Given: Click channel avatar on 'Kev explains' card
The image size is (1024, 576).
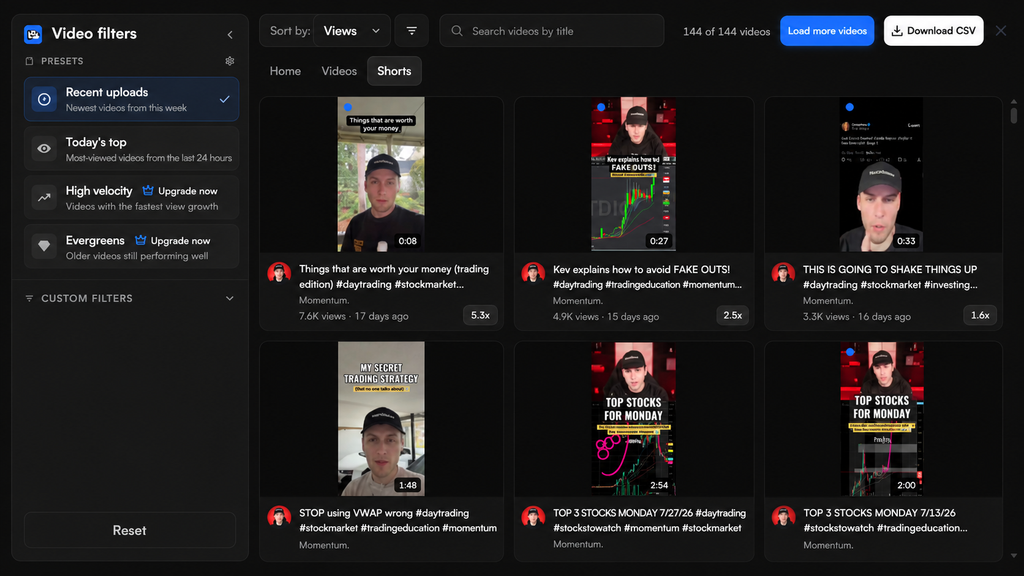Looking at the screenshot, I should pyautogui.click(x=533, y=272).
